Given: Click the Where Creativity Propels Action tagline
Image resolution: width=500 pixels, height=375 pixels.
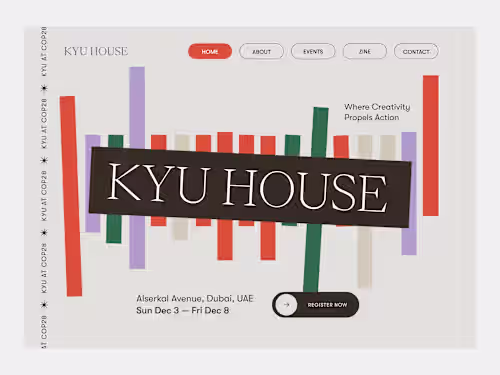Looking at the screenshot, I should pyautogui.click(x=377, y=112).
